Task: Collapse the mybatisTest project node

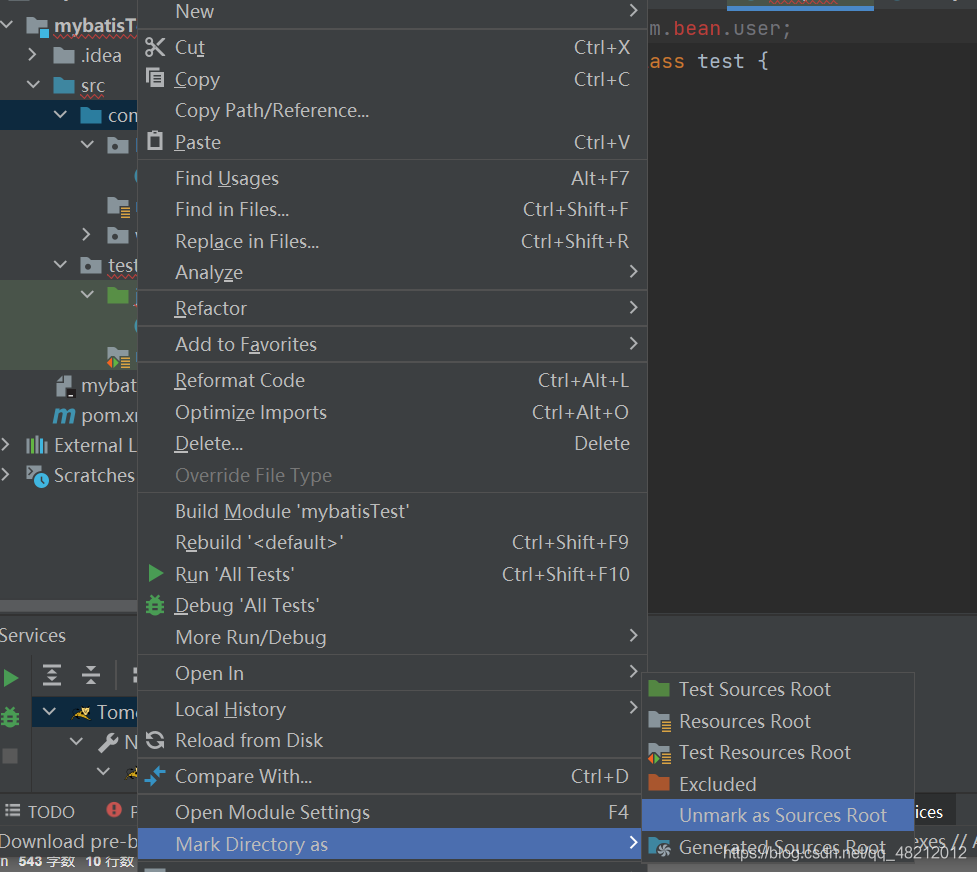Action: click(7, 25)
